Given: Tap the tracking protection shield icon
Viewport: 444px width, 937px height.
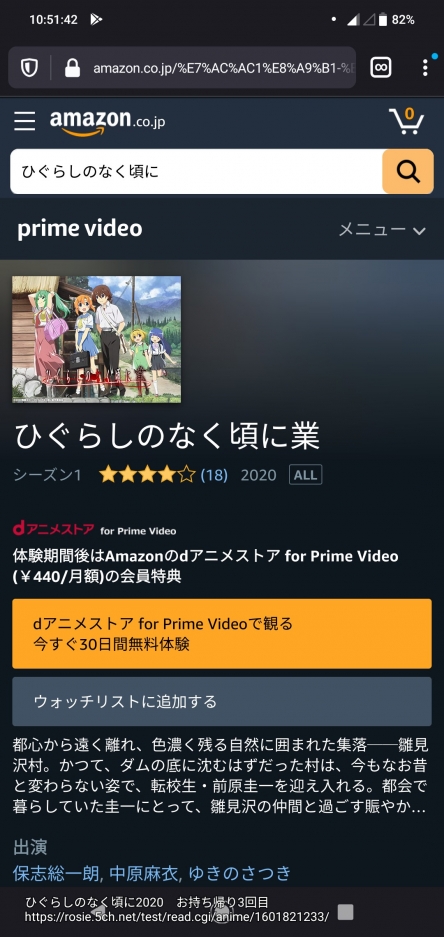Looking at the screenshot, I should [x=29, y=68].
